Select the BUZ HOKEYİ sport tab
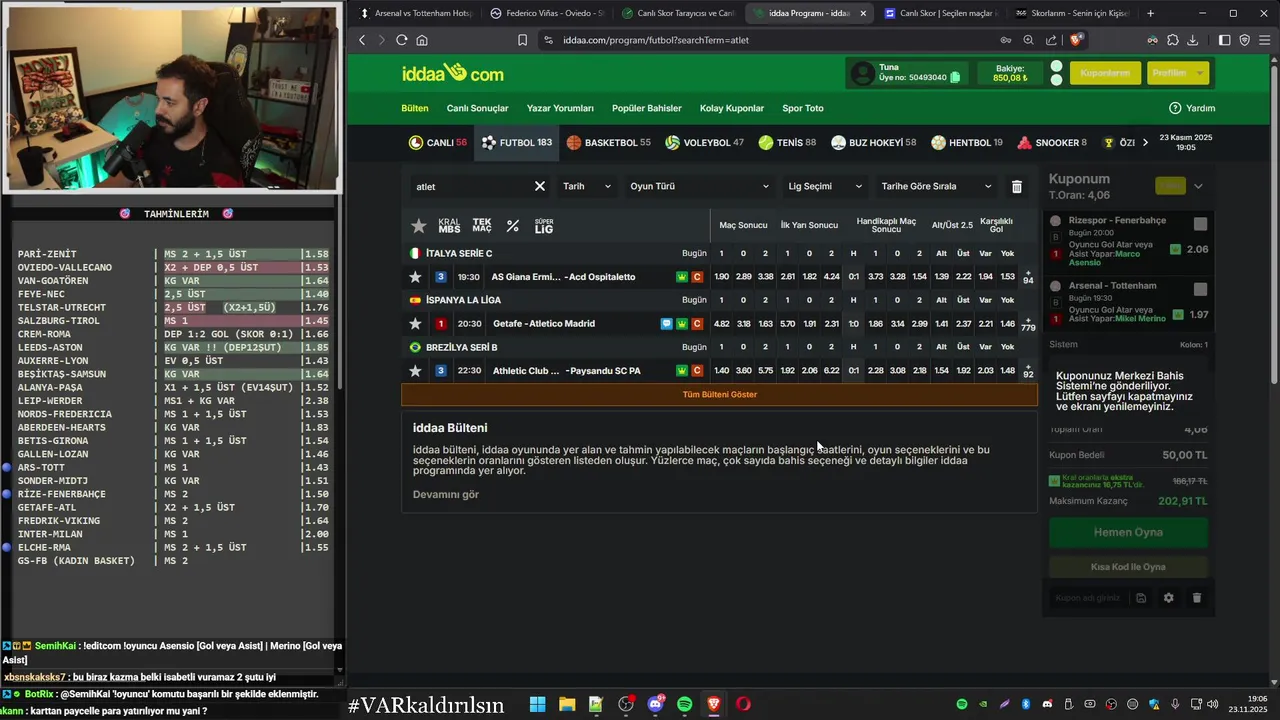1280x720 pixels. tap(873, 143)
